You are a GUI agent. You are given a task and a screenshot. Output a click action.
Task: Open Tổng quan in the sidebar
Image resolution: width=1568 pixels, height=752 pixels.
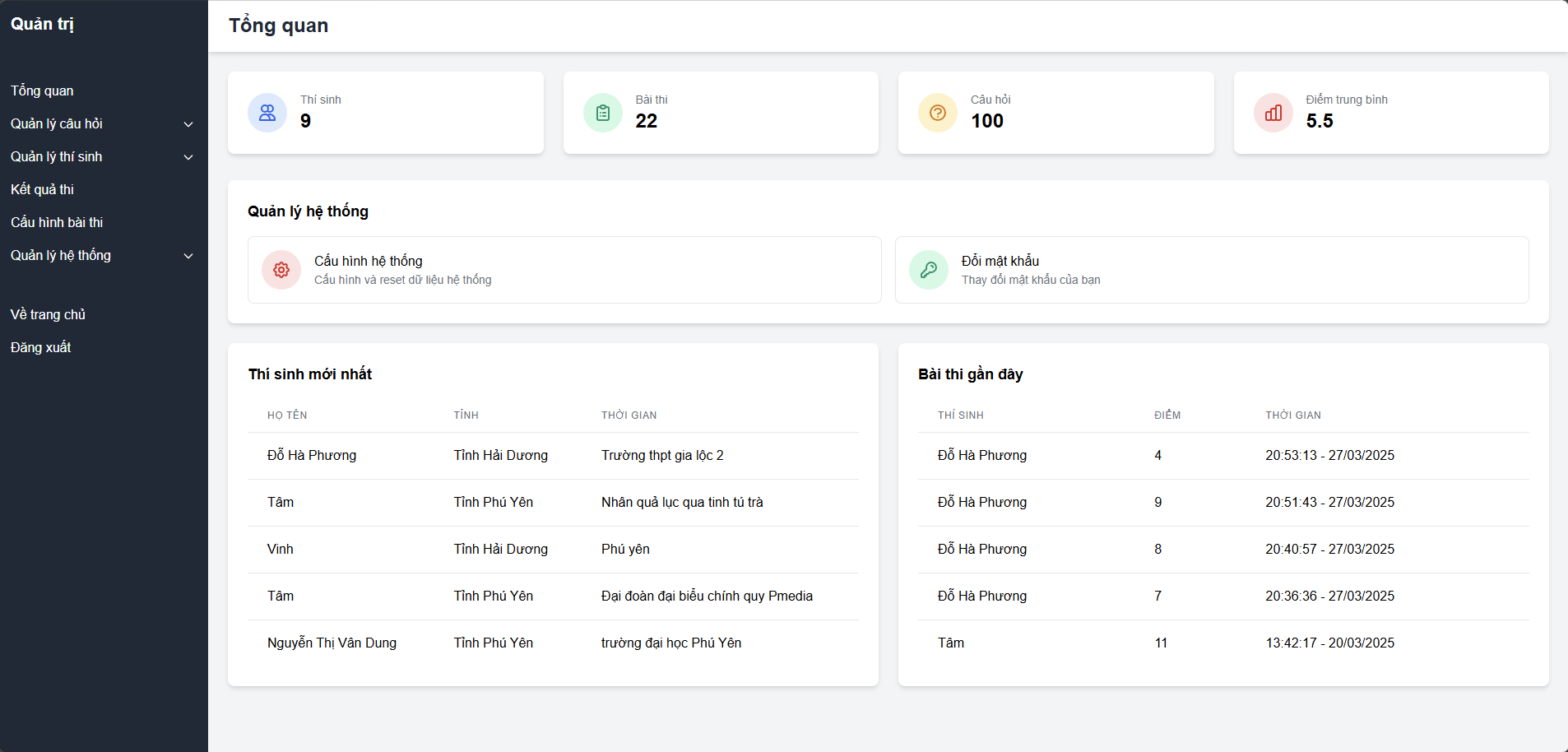click(42, 91)
